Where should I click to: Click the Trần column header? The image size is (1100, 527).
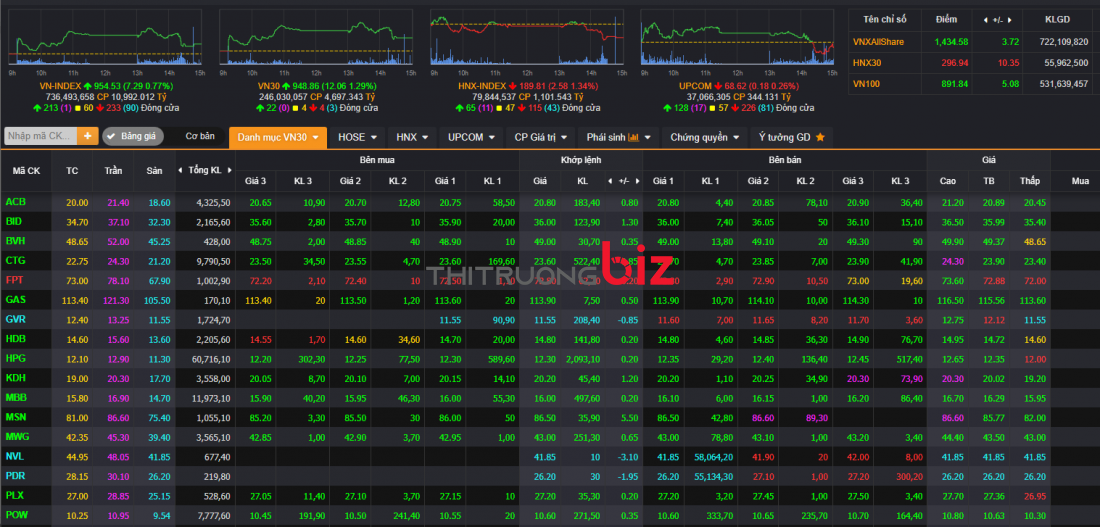click(113, 171)
